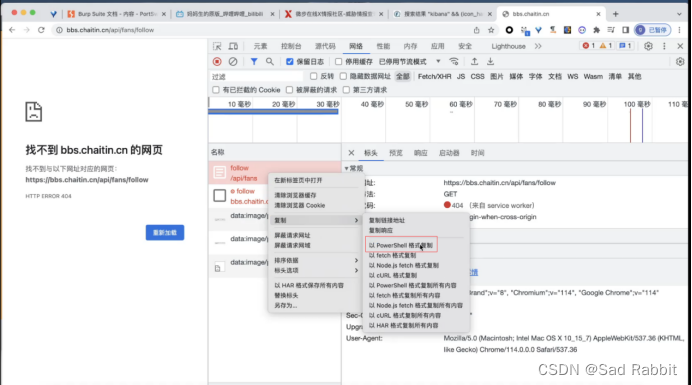Filter requests by JS type
Screen dimensions: 692x385
click(x=461, y=76)
